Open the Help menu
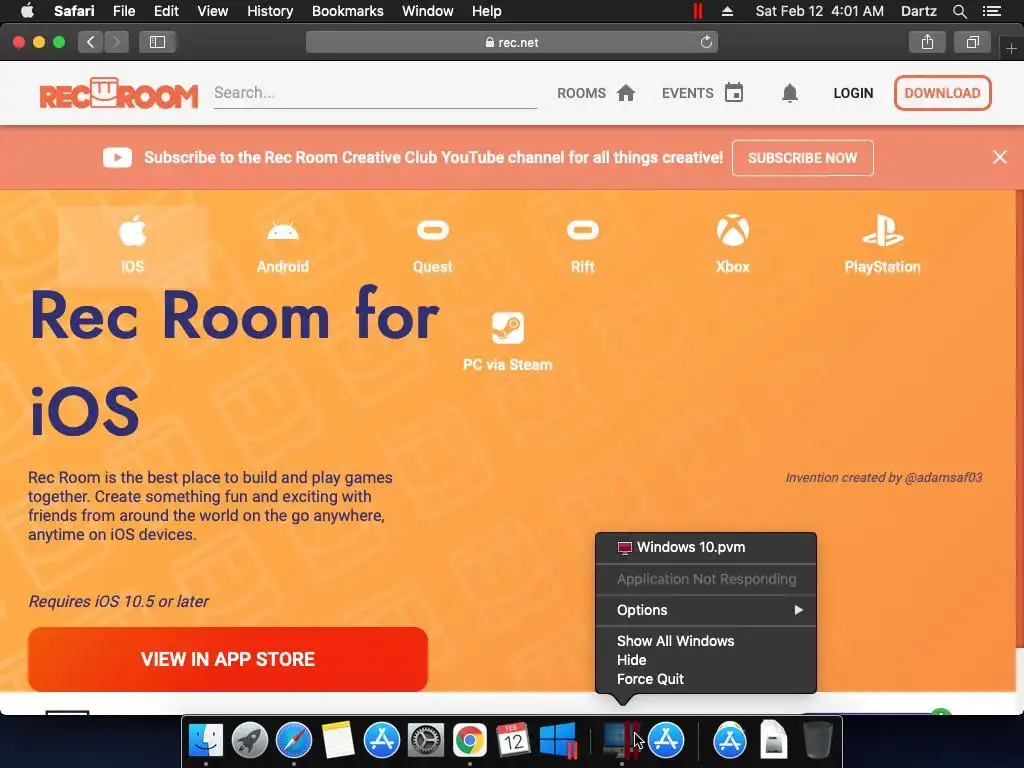Image resolution: width=1024 pixels, height=768 pixels. tap(487, 11)
